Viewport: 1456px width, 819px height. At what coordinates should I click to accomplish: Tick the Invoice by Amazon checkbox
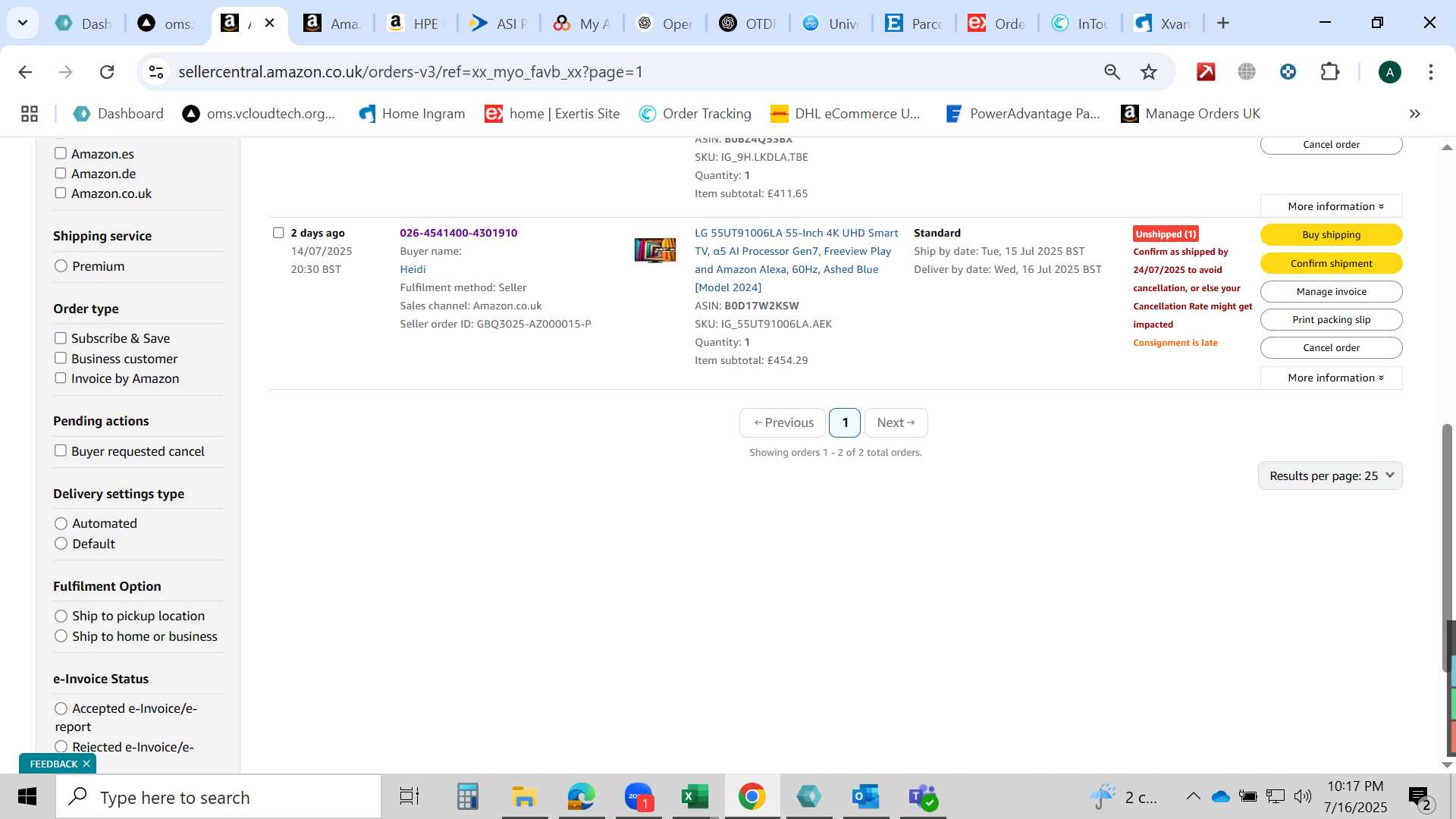click(61, 378)
